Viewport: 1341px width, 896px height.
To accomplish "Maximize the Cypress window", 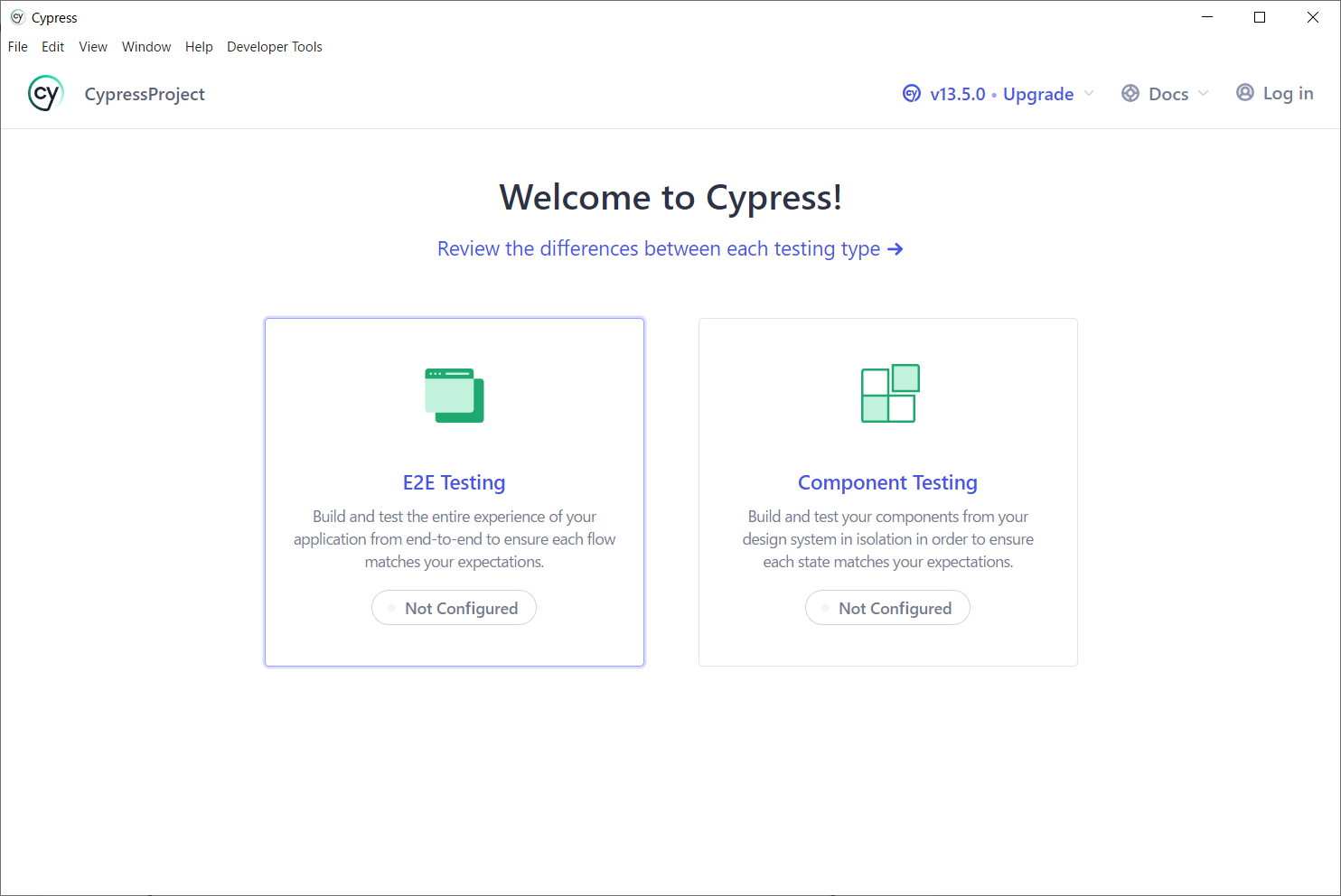I will (x=1260, y=17).
